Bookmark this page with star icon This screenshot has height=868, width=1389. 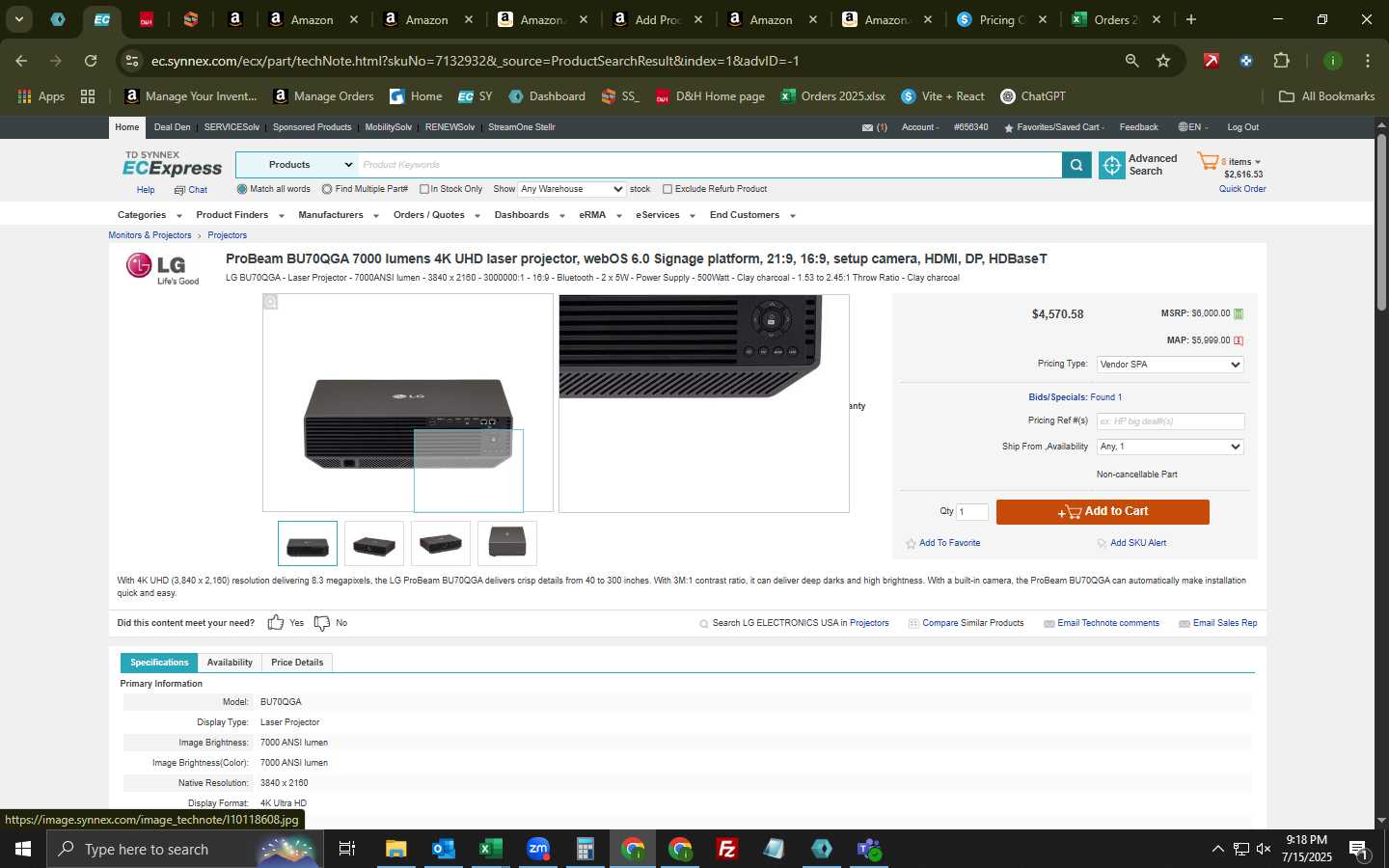pyautogui.click(x=1163, y=61)
